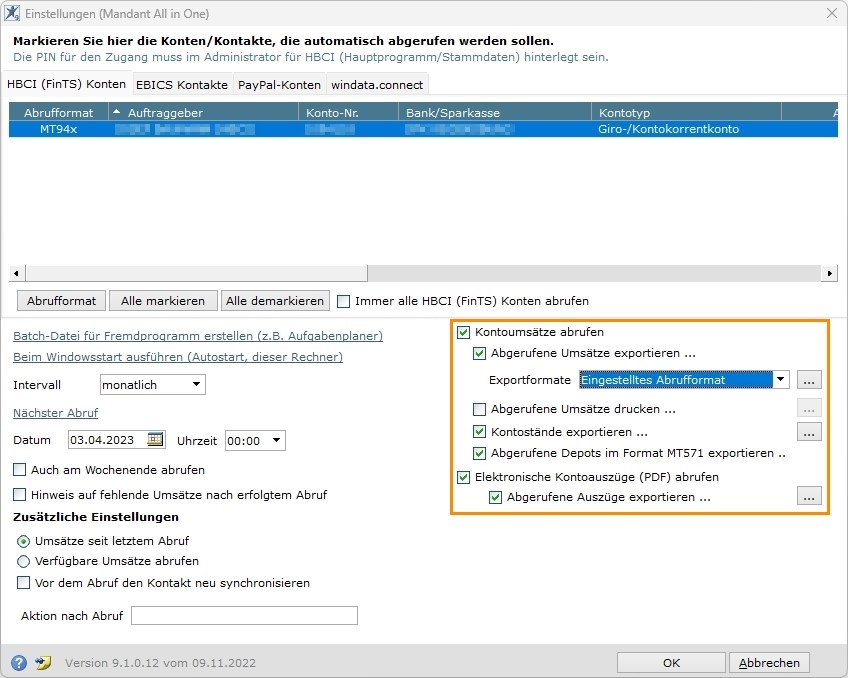Switch to the HBCI (FinTS) Konten tab
The image size is (848, 678).
[67, 84]
